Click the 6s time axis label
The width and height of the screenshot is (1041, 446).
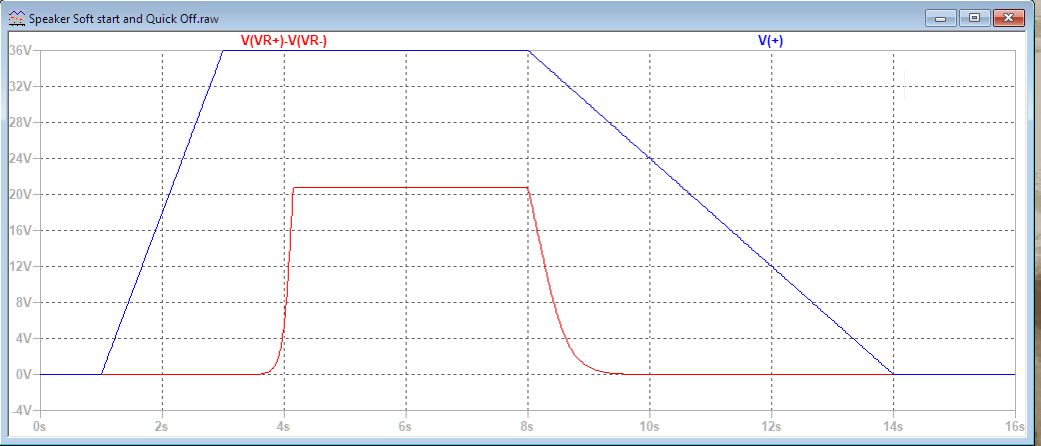point(406,425)
